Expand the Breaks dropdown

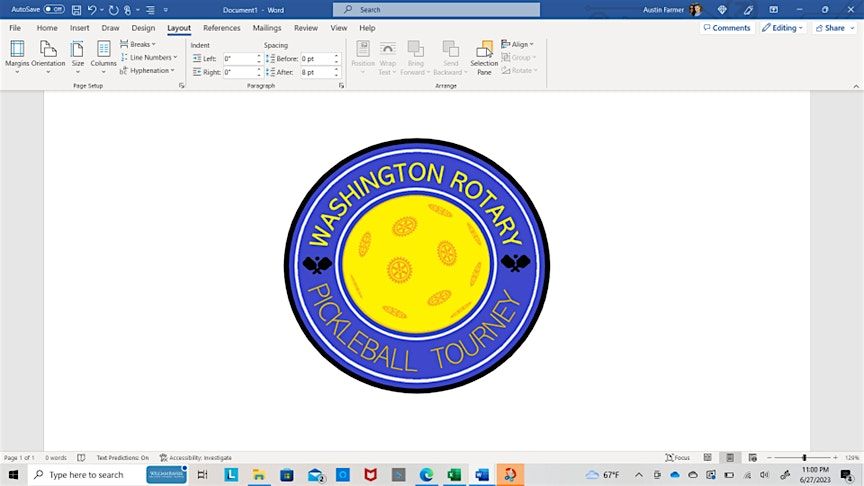pyautogui.click(x=138, y=44)
